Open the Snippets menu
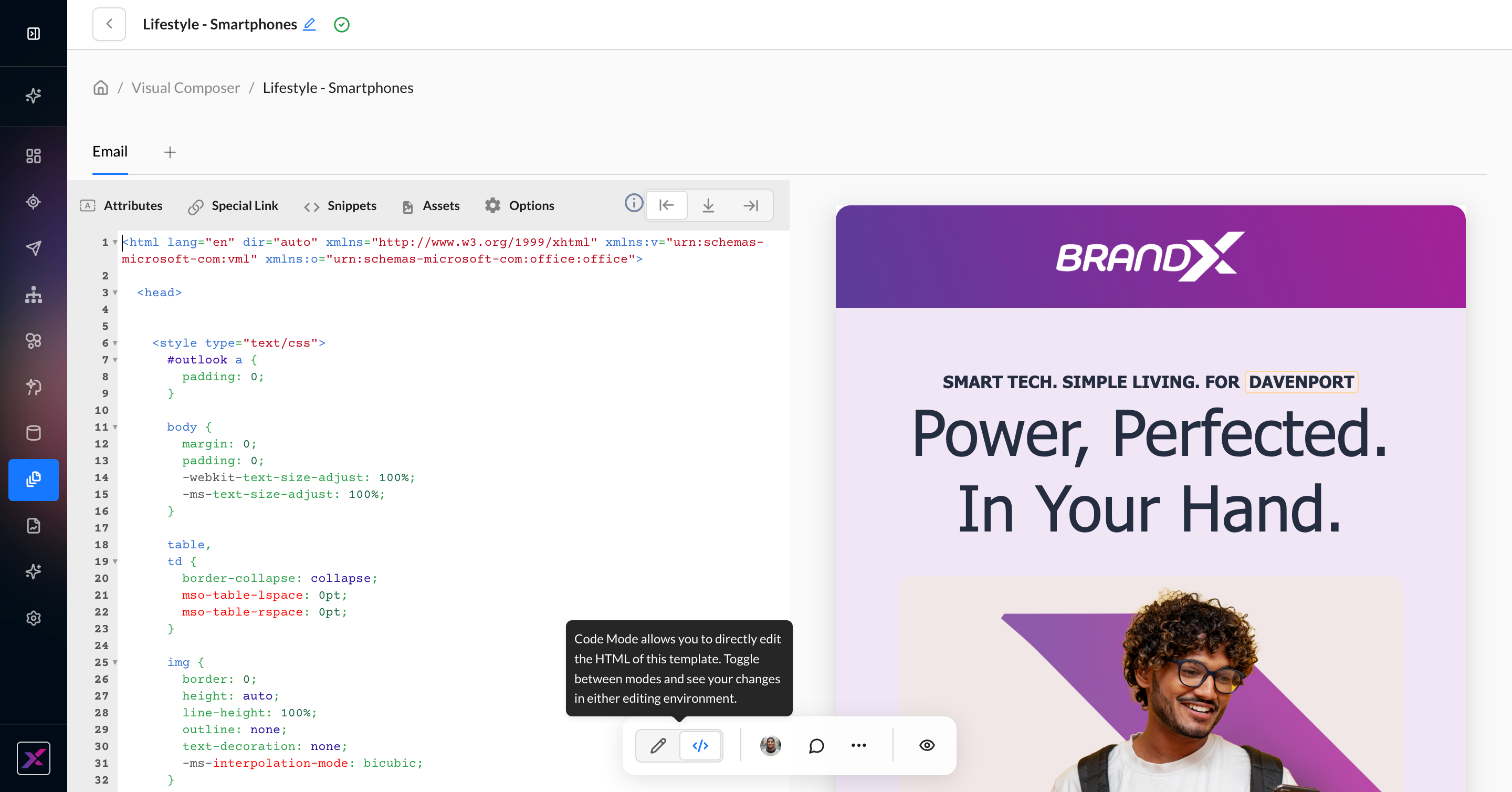Viewport: 1512px width, 792px height. [340, 205]
